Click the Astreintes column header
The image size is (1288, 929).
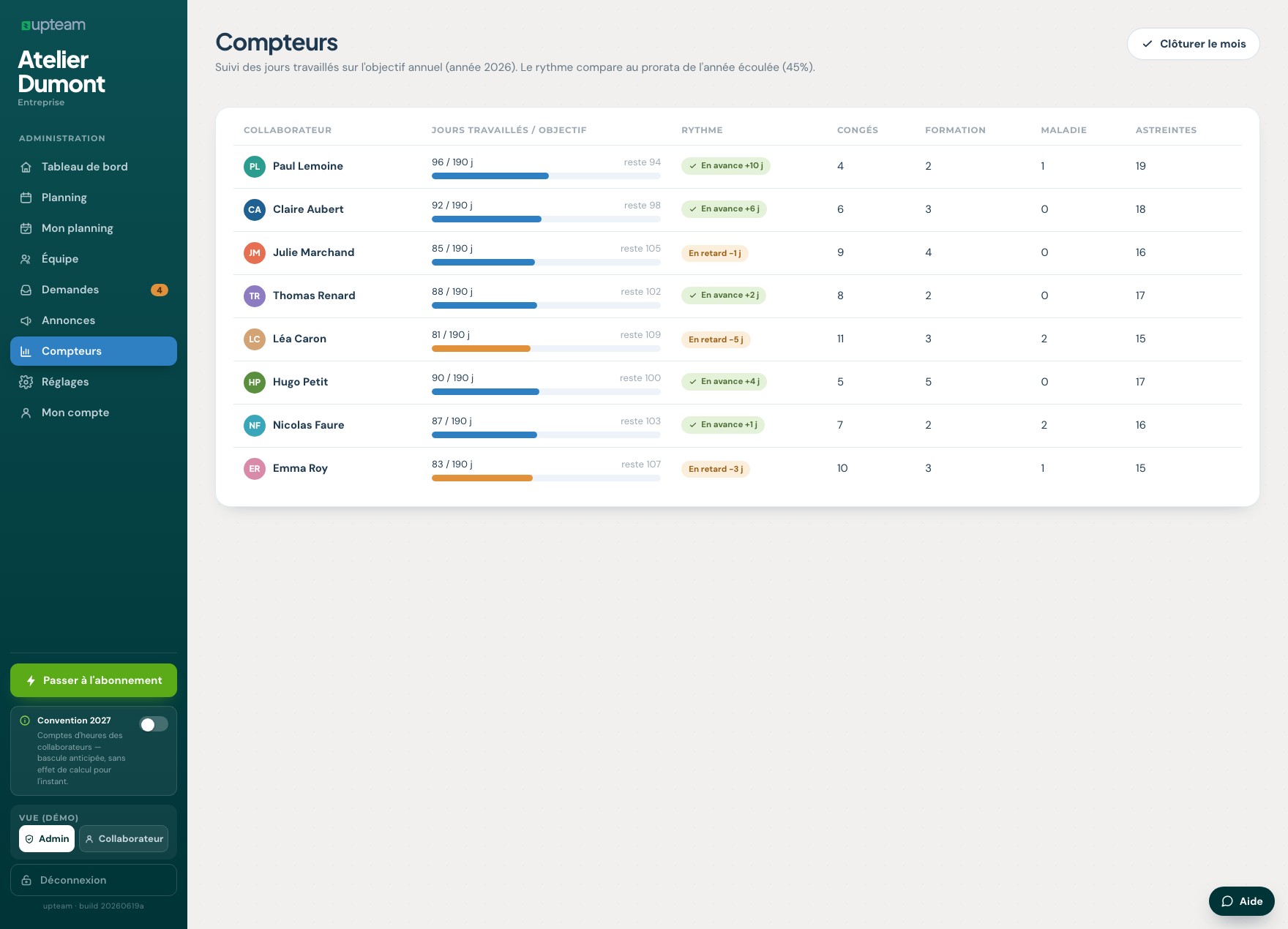click(x=1166, y=130)
